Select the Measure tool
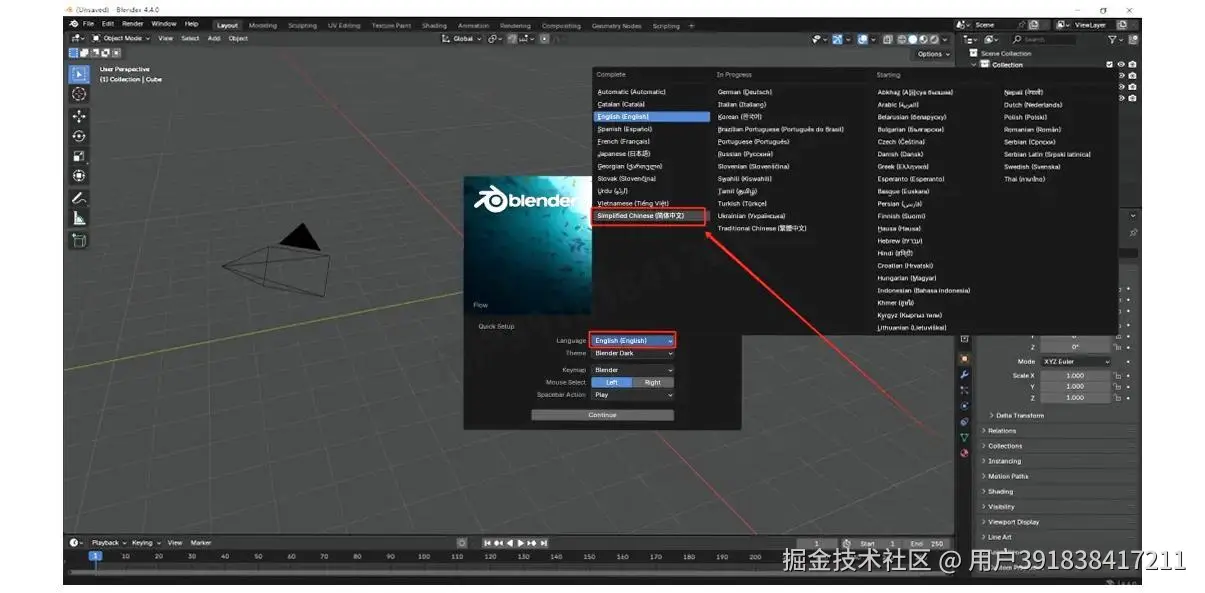This screenshot has width=1205, height=593. click(x=79, y=218)
